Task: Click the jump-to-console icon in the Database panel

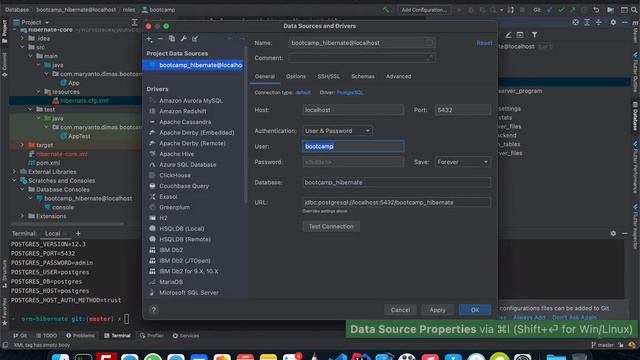Action: [520, 35]
